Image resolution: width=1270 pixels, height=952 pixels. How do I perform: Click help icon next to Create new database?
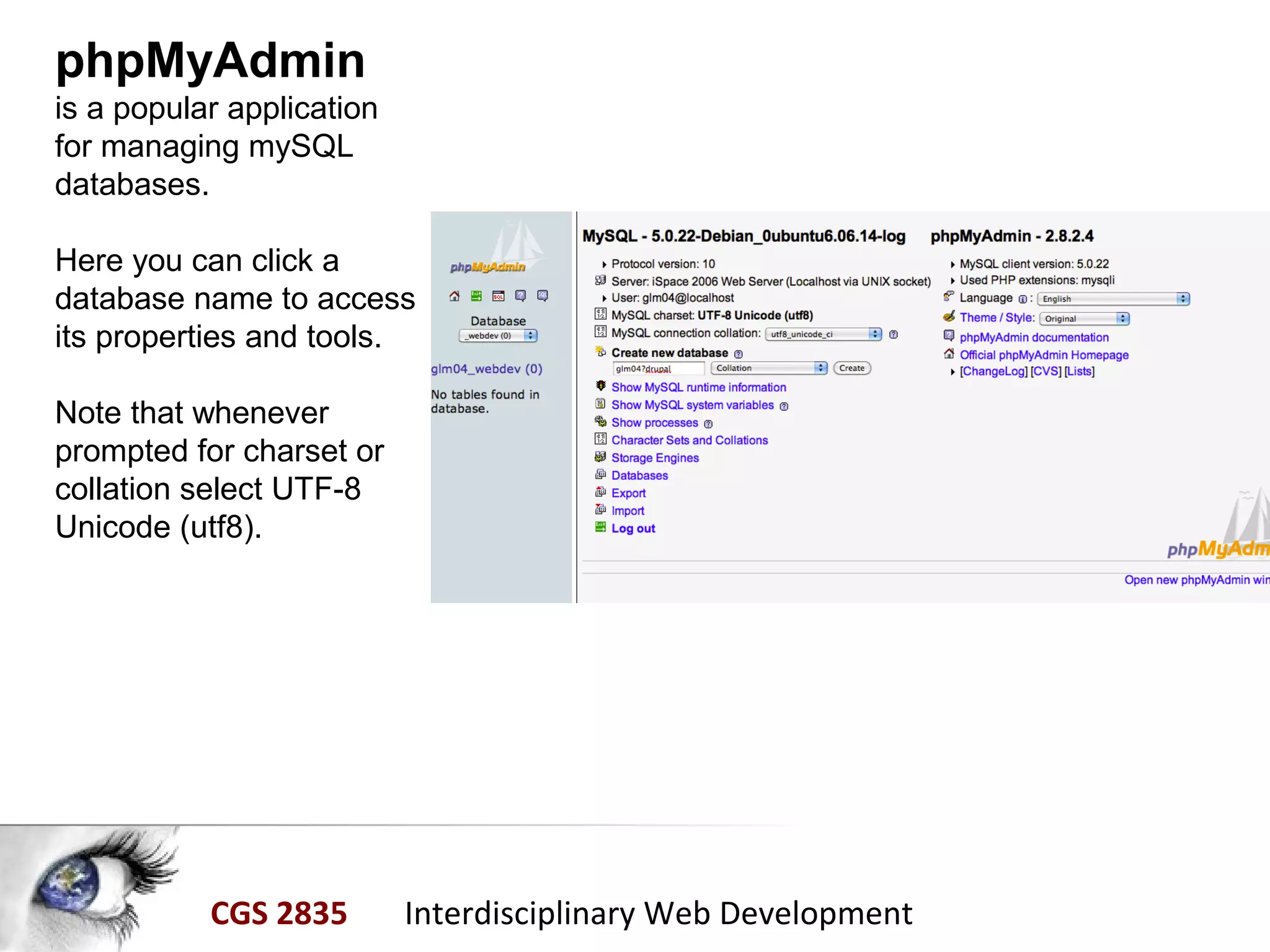(738, 355)
